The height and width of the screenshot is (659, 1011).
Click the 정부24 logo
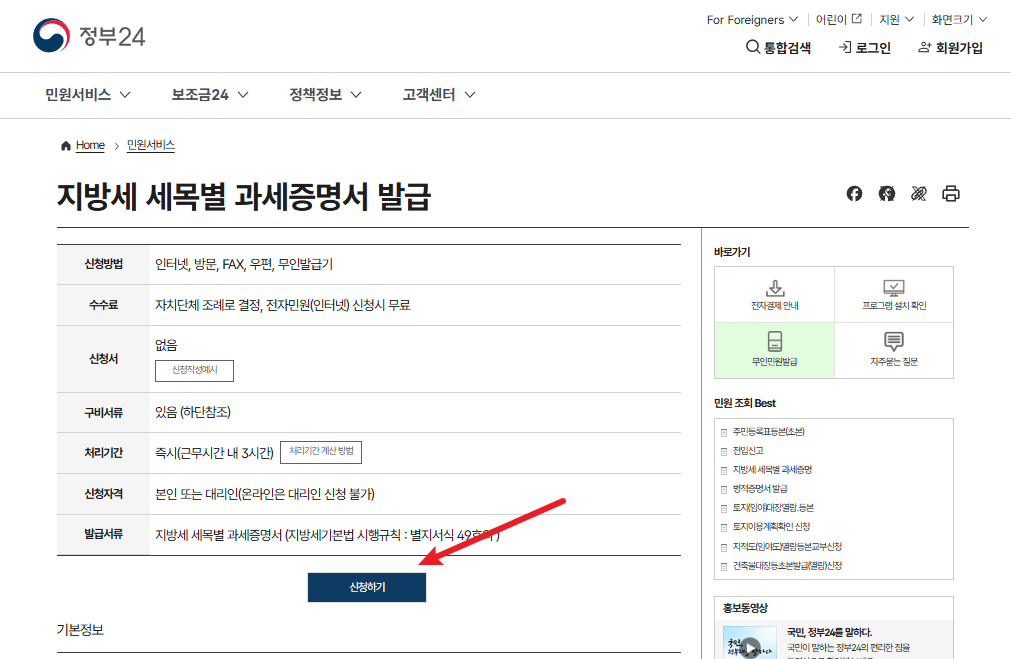click(89, 35)
